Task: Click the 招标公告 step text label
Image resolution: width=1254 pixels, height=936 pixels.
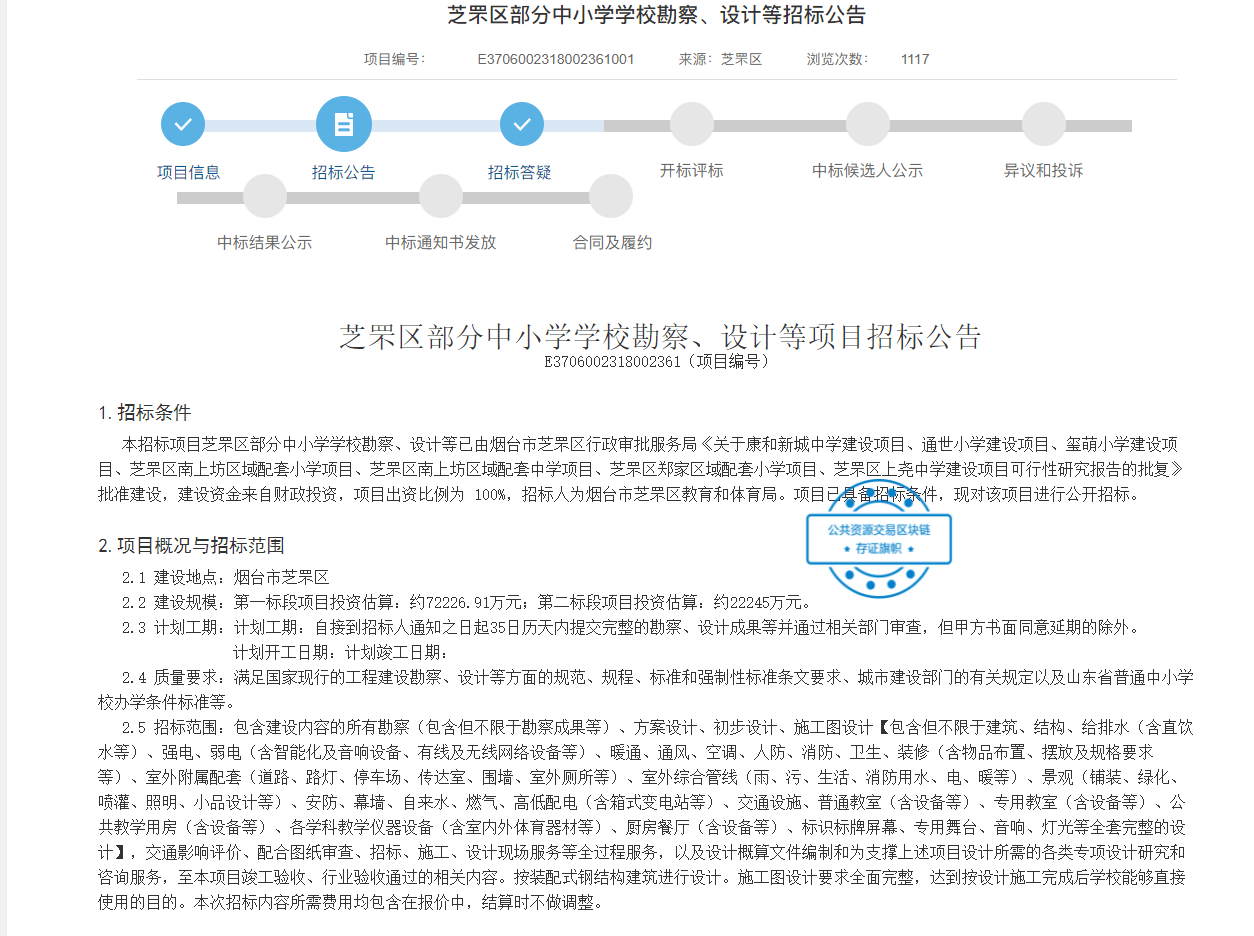Action: coord(343,172)
